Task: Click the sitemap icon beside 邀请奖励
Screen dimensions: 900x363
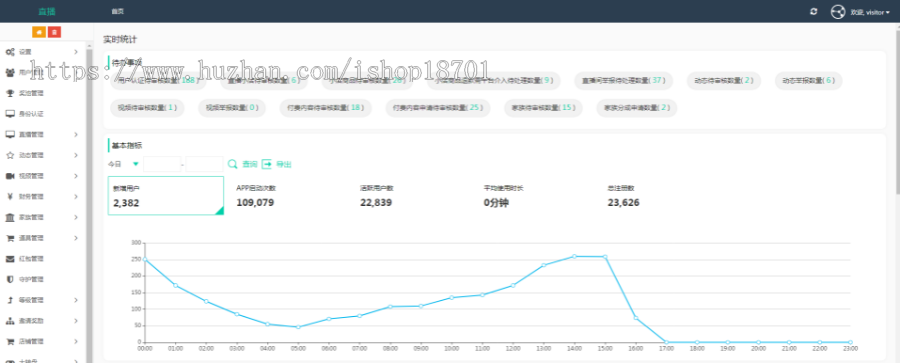Action: pyautogui.click(x=10, y=320)
